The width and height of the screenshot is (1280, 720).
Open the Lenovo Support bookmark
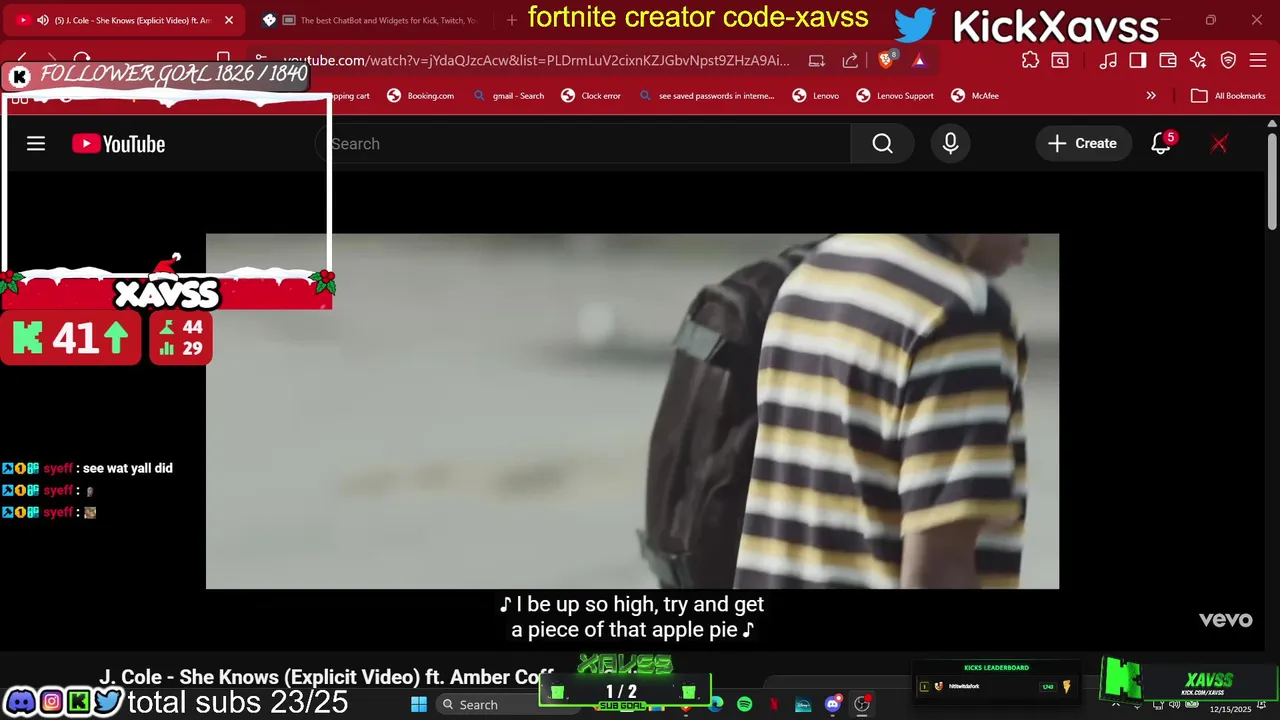895,96
